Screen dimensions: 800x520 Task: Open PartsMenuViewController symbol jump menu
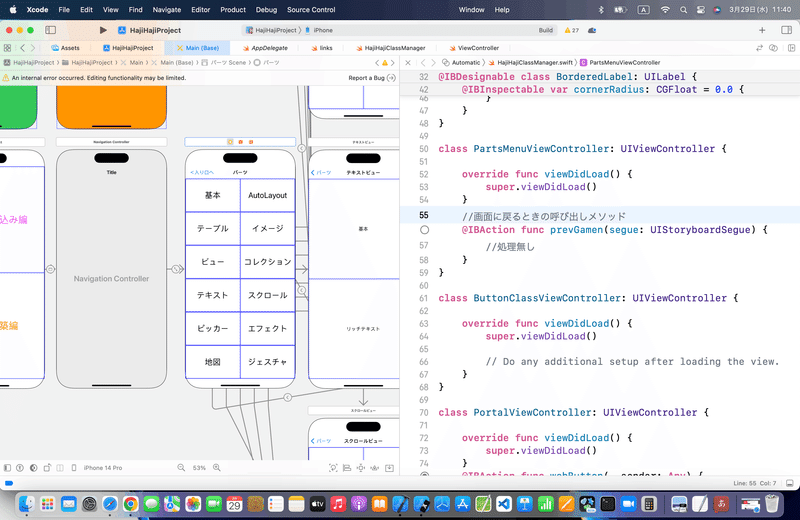620,63
